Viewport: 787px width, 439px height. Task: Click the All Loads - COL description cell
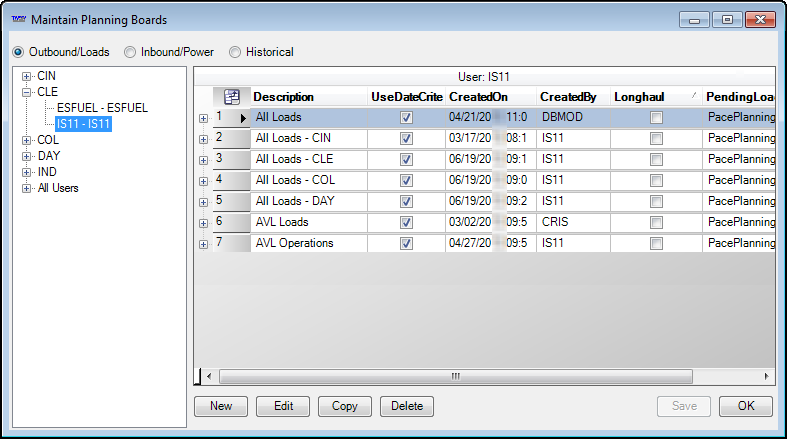[309, 180]
